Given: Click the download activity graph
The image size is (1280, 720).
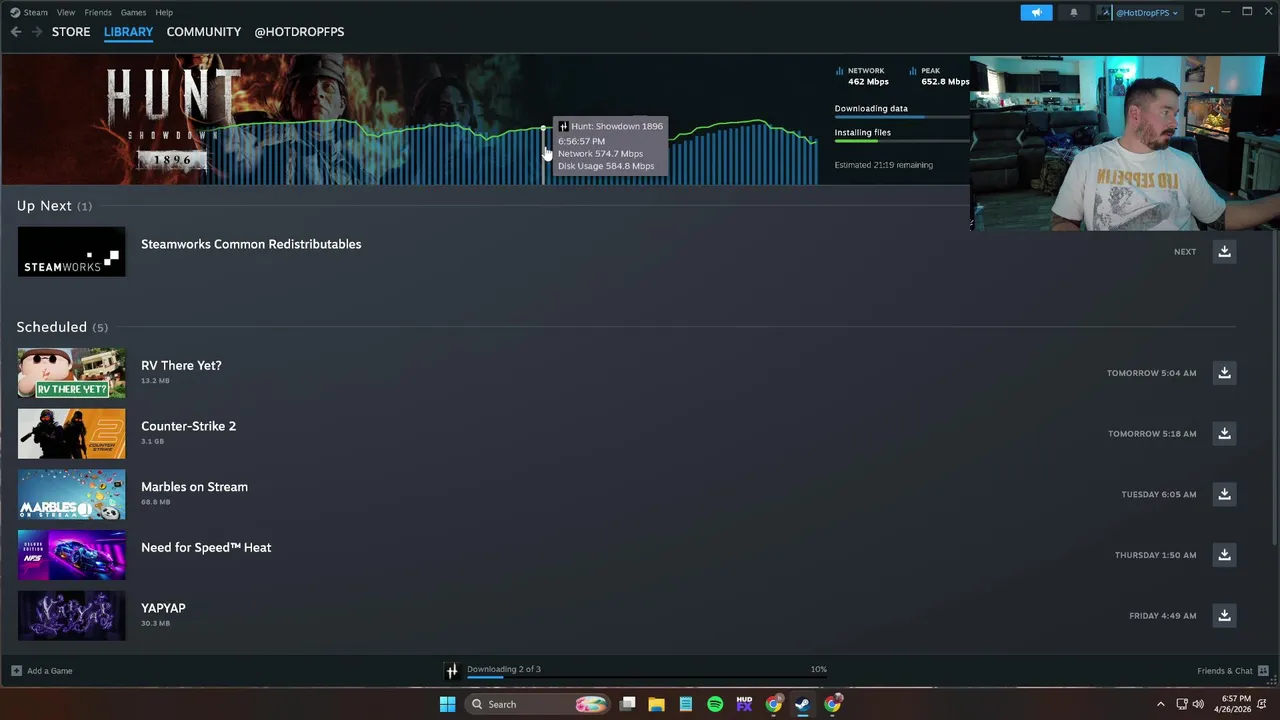Looking at the screenshot, I should tap(510, 152).
